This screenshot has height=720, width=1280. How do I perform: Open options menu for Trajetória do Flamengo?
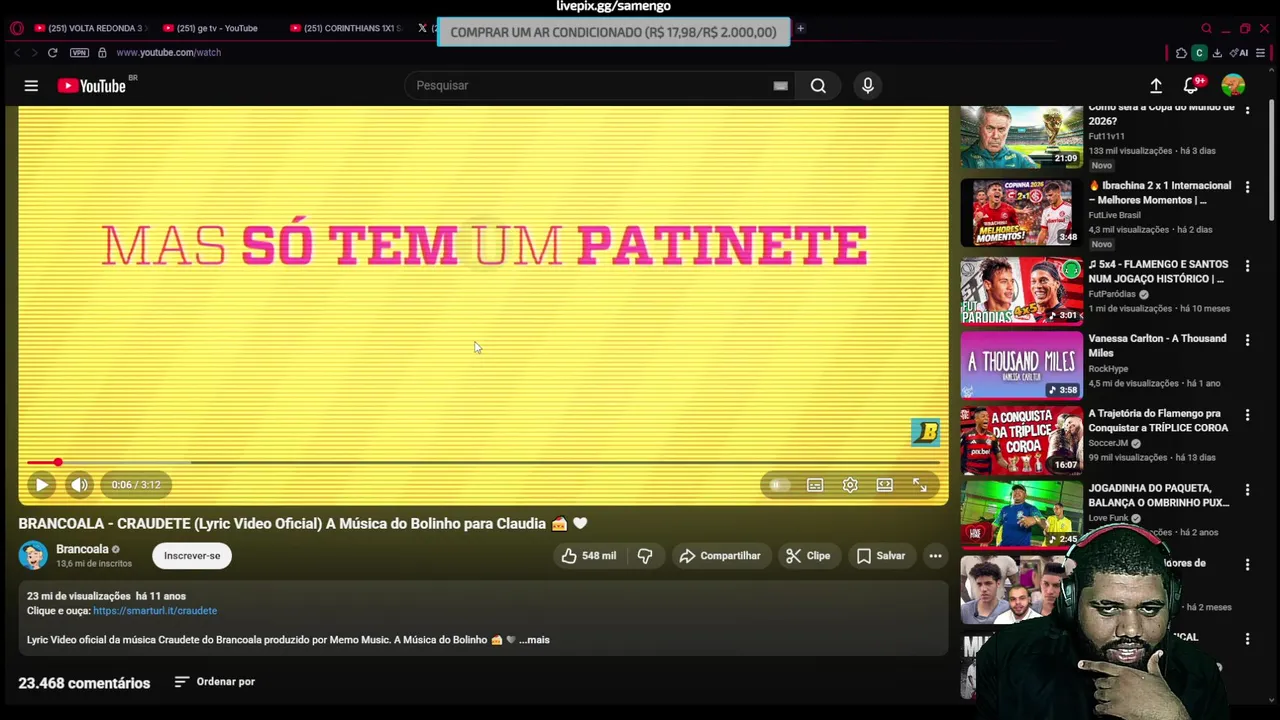1247,415
